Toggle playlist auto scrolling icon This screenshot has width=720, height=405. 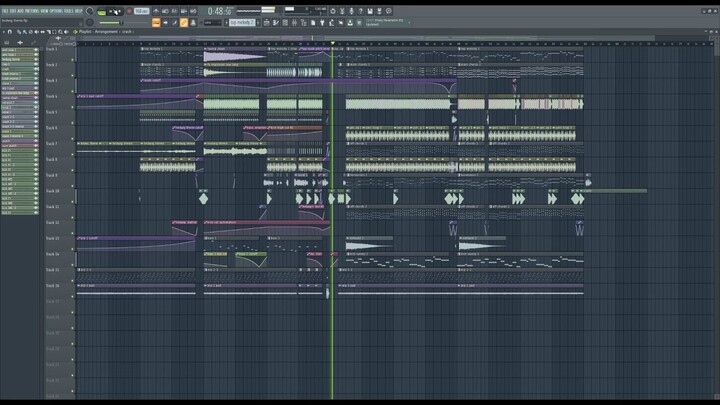165,22
